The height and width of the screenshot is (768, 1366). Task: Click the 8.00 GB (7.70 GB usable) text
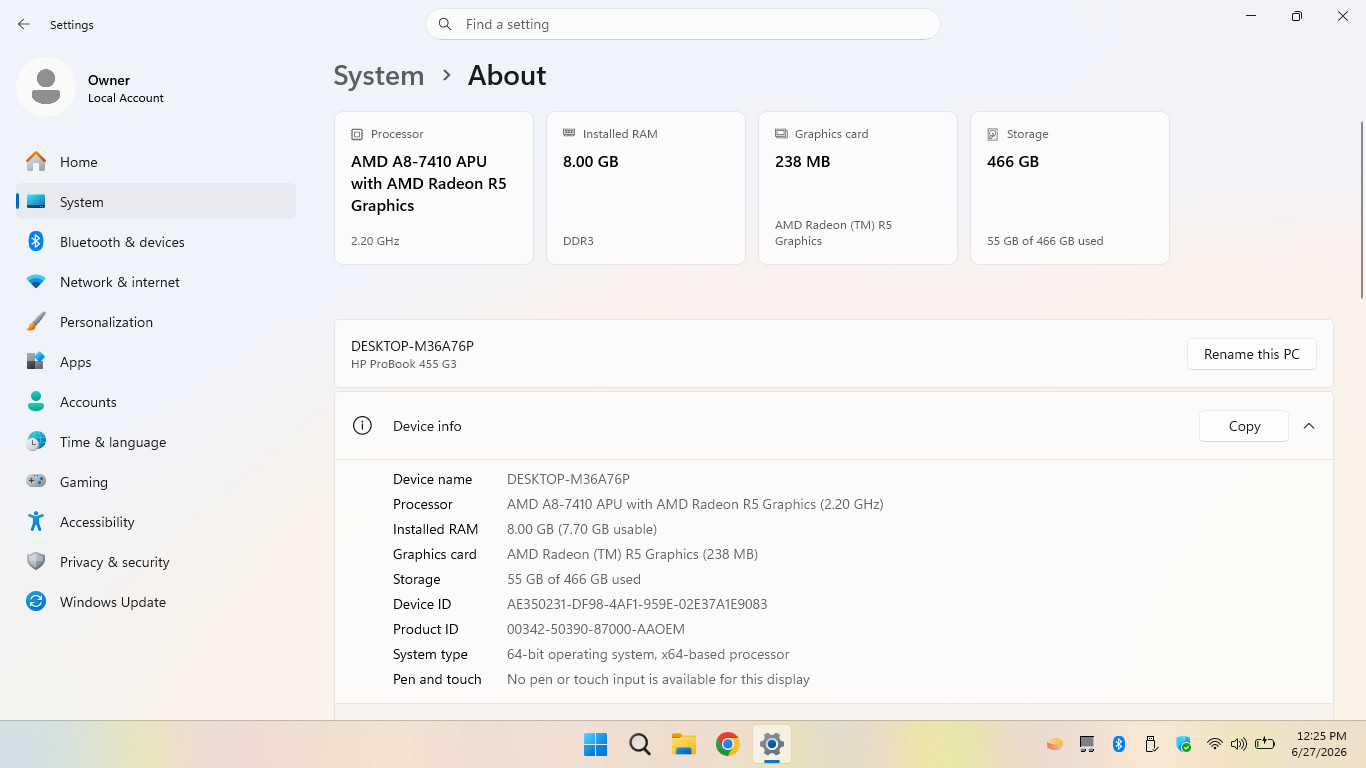click(x=582, y=529)
